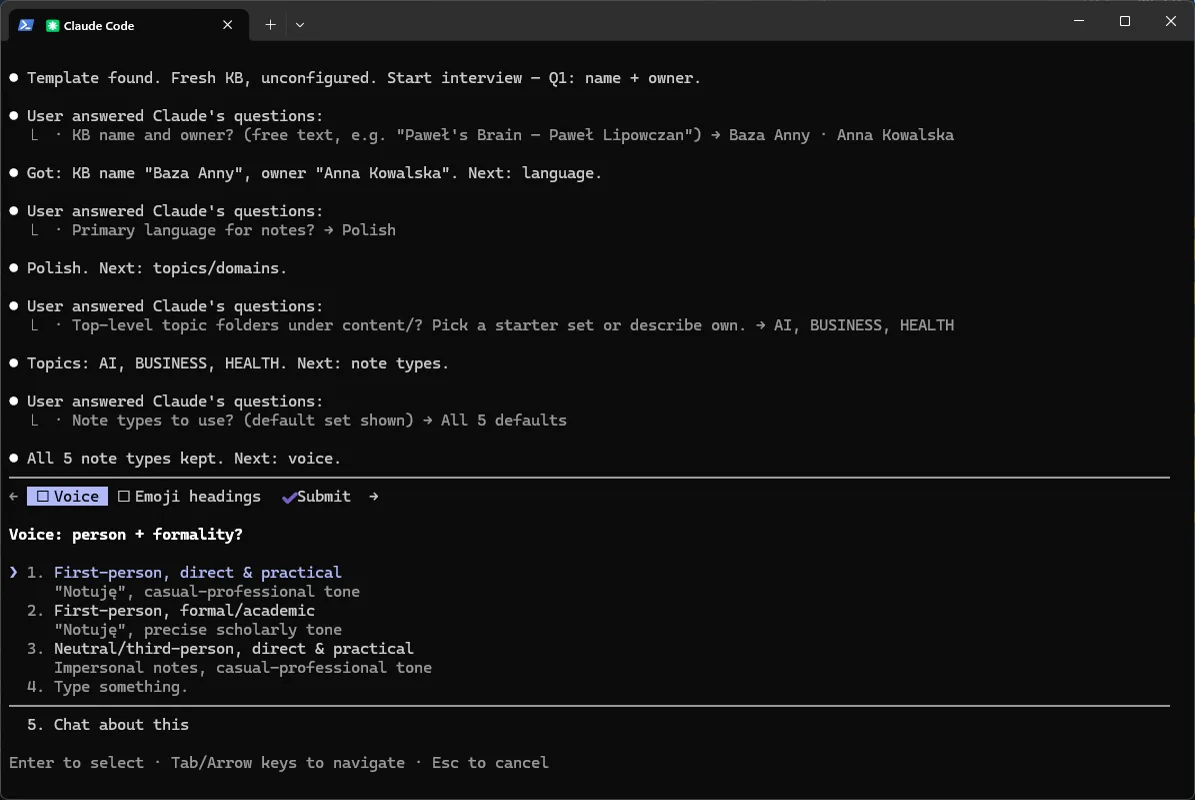This screenshot has width=1195, height=800.
Task: Select the Submit step
Action: point(316,497)
